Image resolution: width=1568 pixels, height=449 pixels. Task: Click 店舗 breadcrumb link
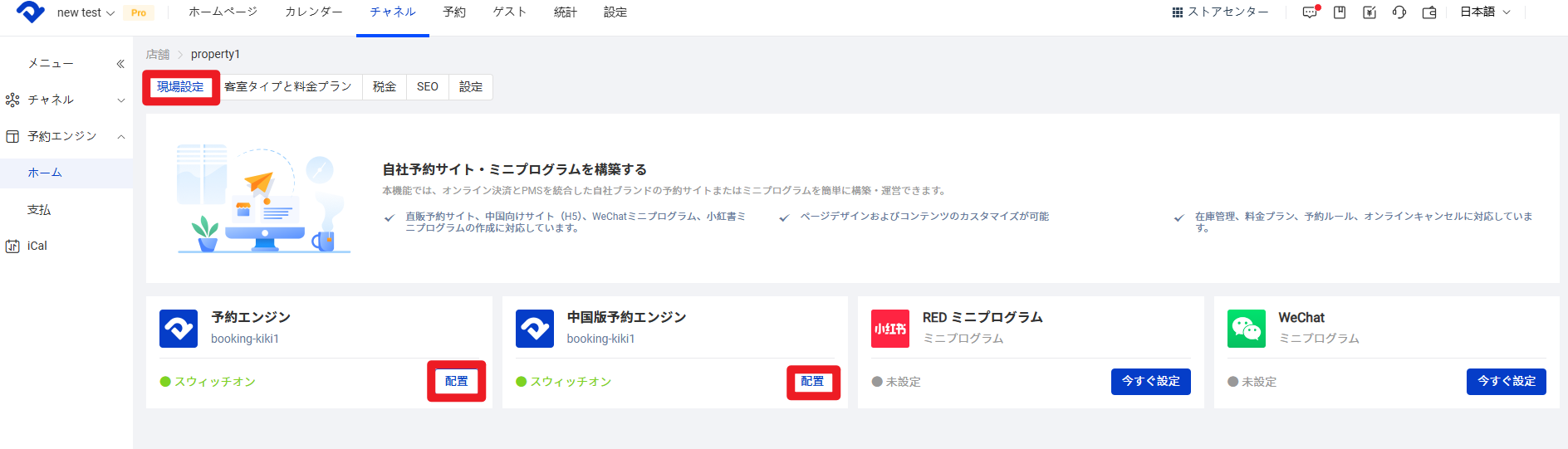[x=158, y=55]
